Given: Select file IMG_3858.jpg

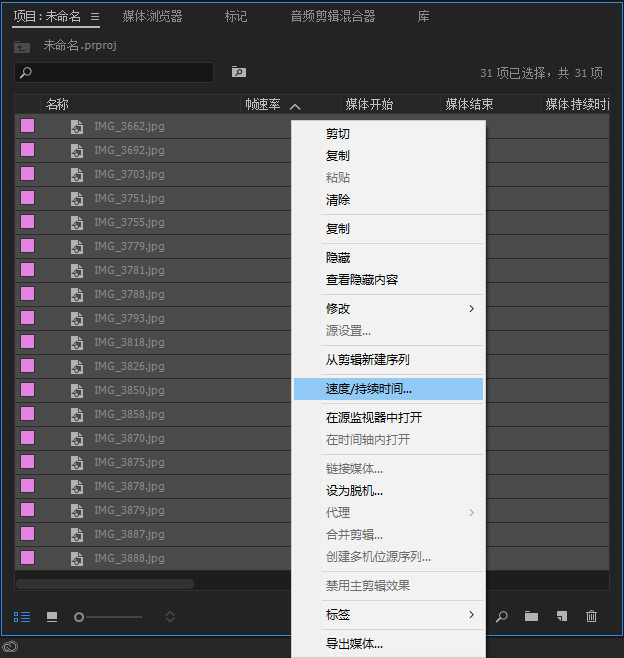Looking at the screenshot, I should tap(129, 415).
